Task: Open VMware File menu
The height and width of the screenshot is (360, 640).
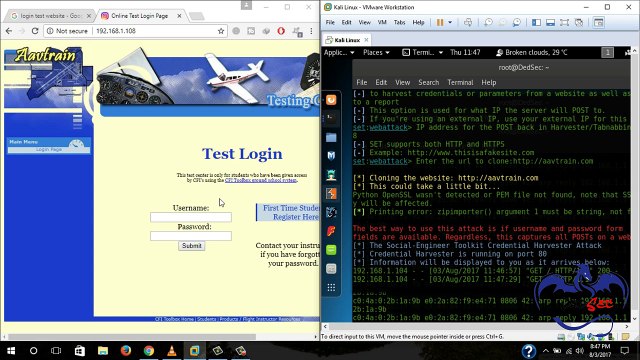Action: (330, 22)
